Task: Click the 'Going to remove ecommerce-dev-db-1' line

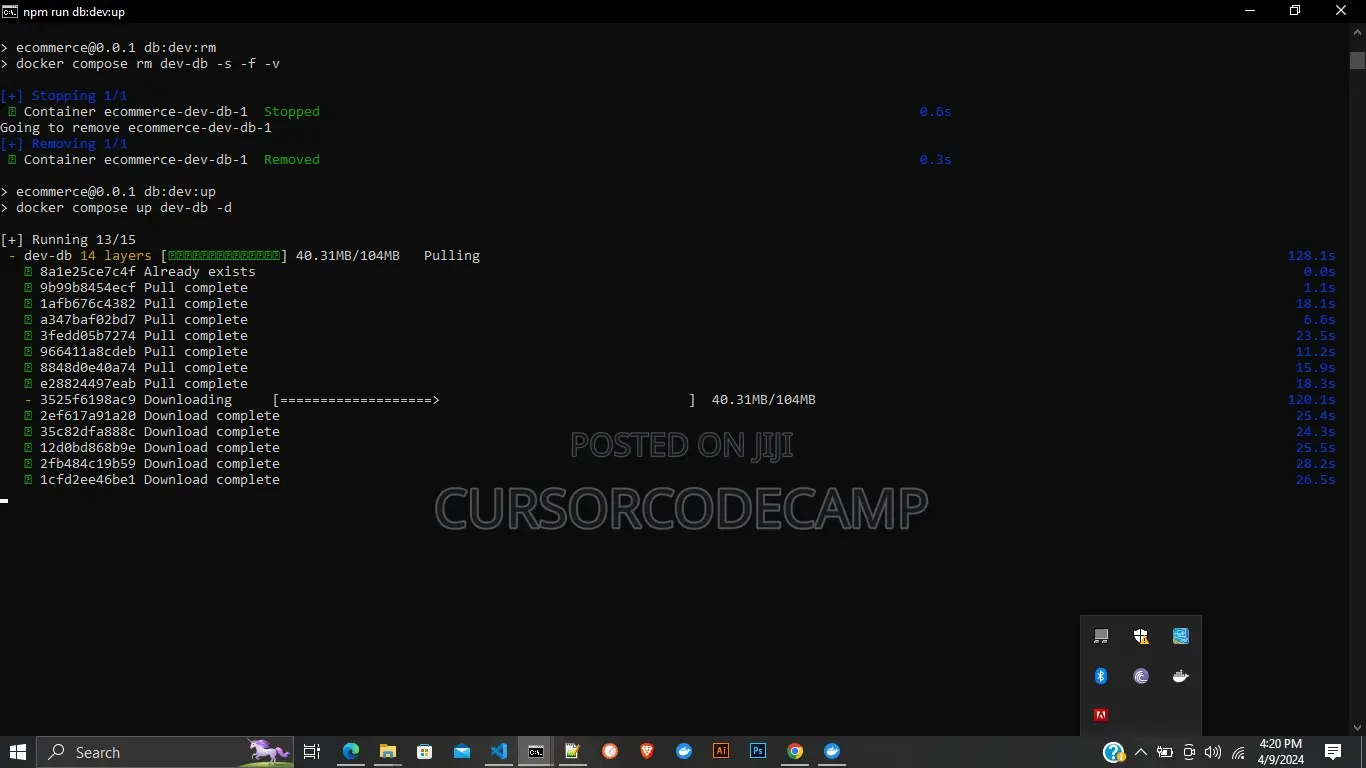Action: tap(136, 128)
